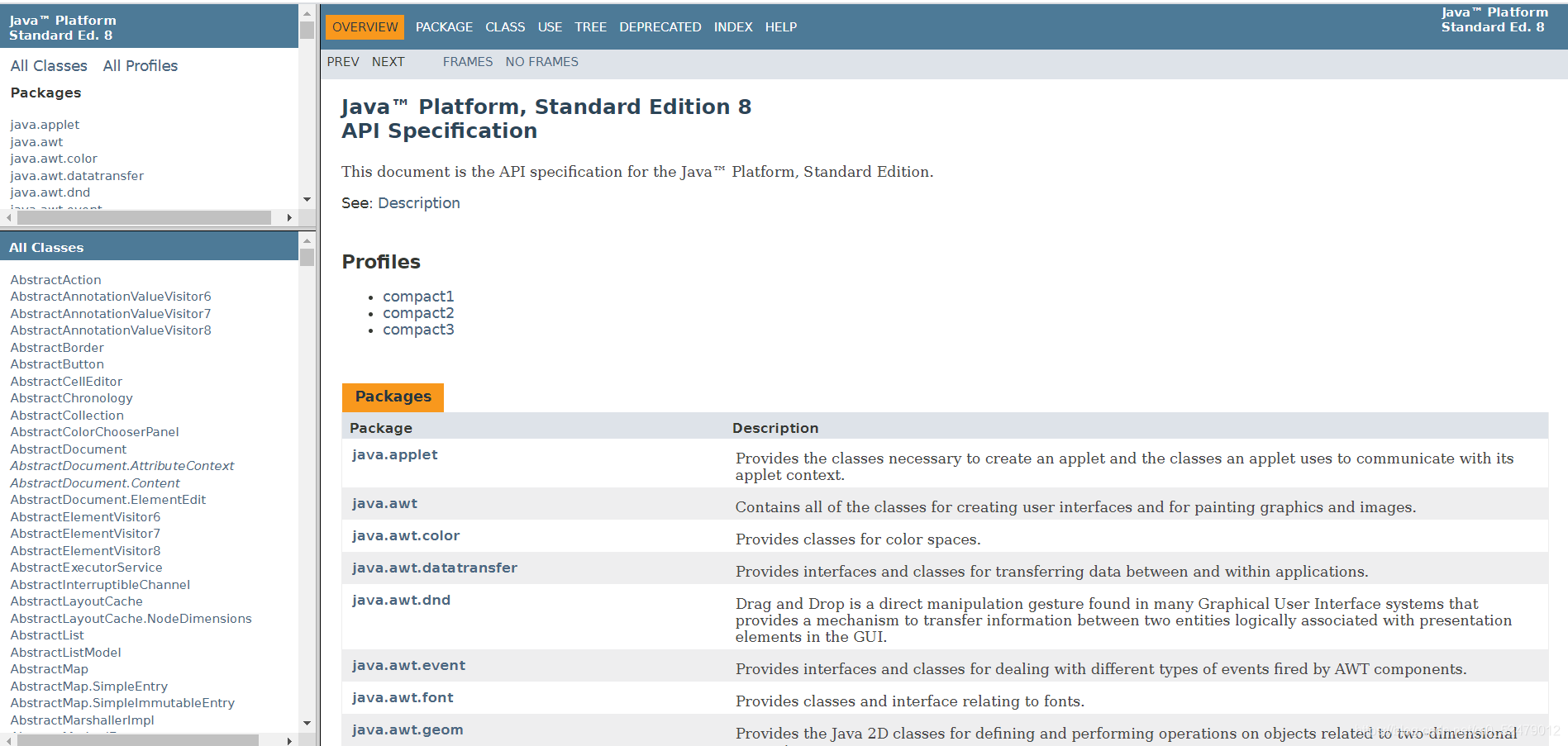Image resolution: width=1568 pixels, height=746 pixels.
Task: Select java.awt.datatransfer in the left packages list
Action: pos(77,176)
